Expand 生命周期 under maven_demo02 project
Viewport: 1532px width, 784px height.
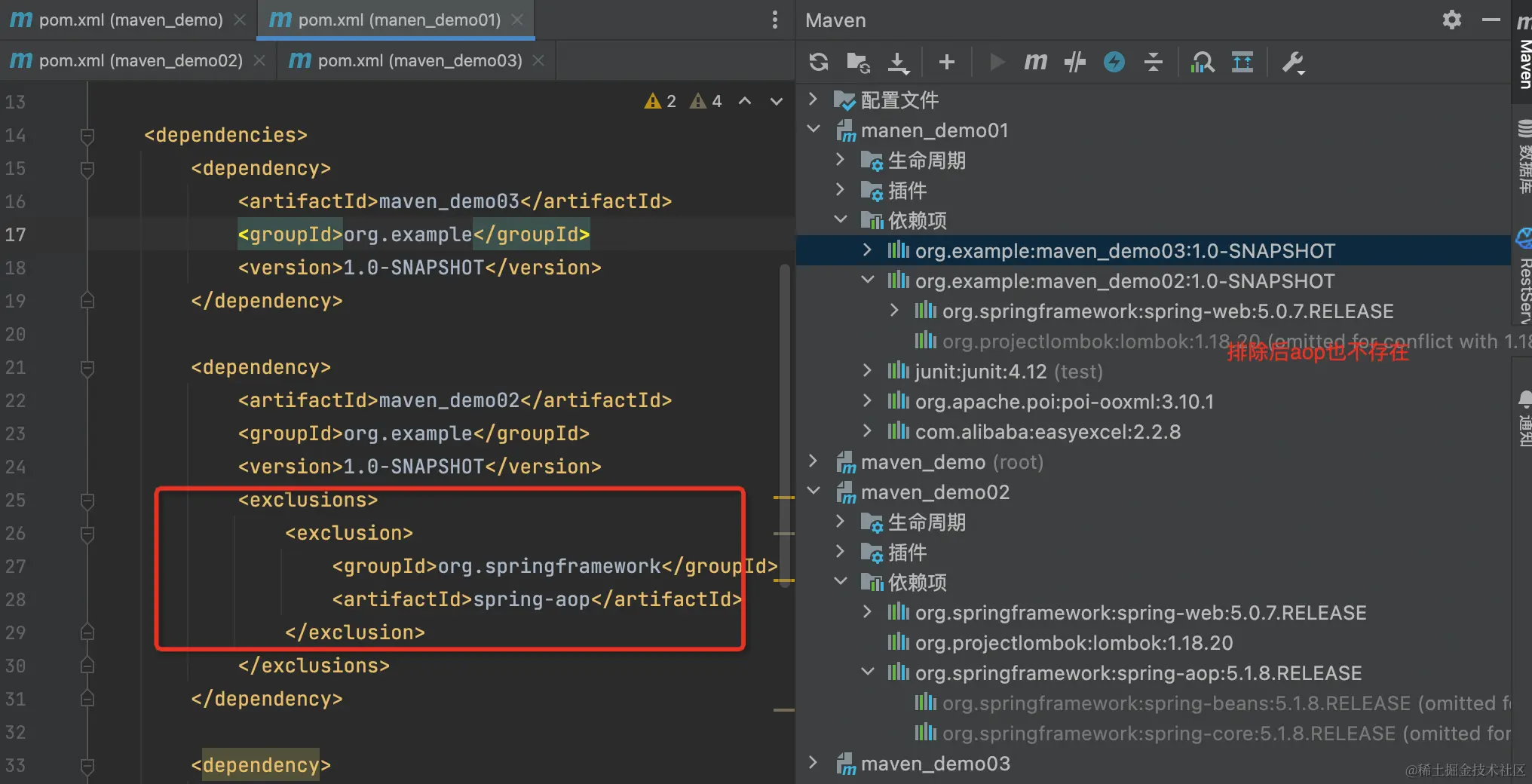pos(840,522)
